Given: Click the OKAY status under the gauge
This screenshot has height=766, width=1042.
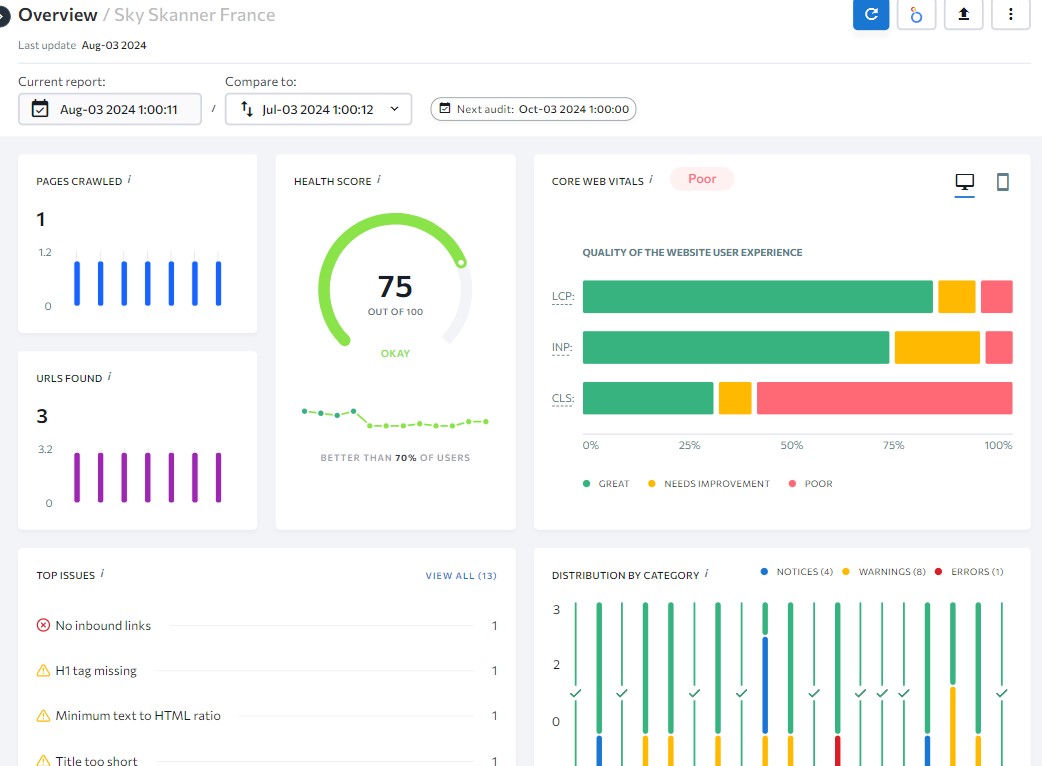Looking at the screenshot, I should [395, 353].
